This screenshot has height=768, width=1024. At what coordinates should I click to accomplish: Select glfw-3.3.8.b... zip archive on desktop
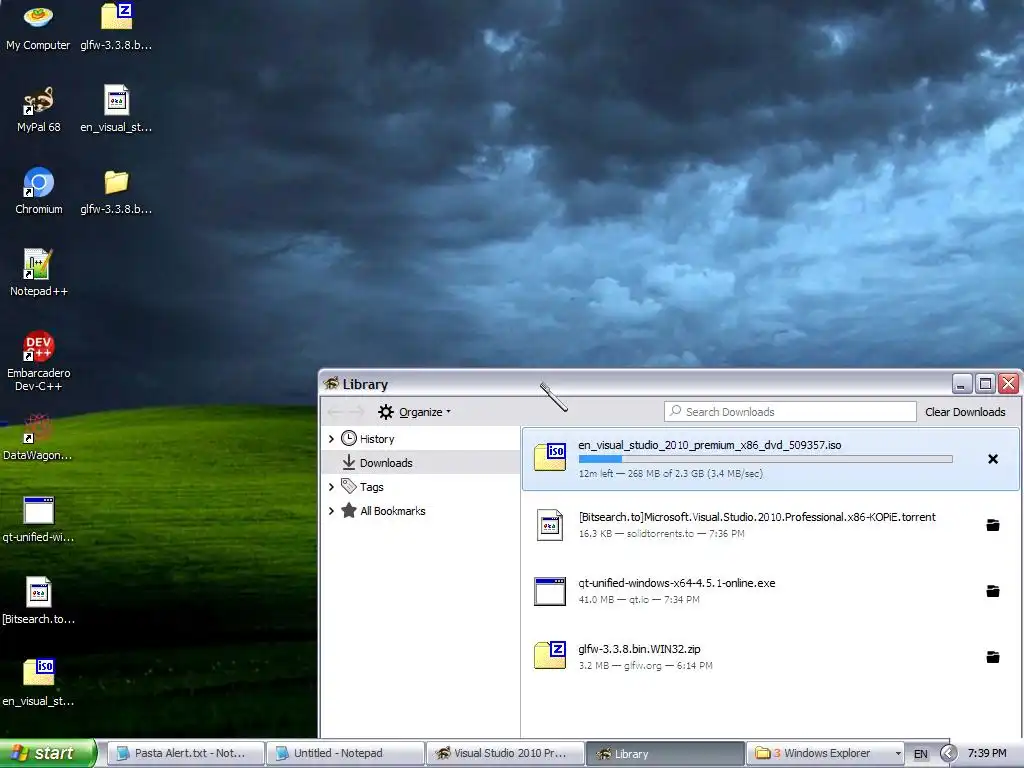(x=116, y=27)
